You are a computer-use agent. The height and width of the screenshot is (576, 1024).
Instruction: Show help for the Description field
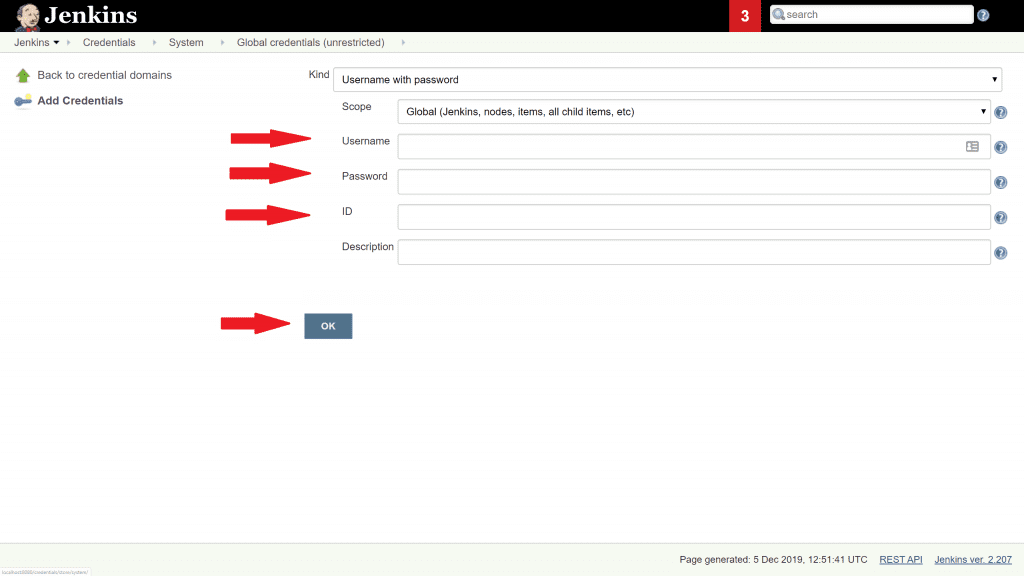[x=1000, y=253]
